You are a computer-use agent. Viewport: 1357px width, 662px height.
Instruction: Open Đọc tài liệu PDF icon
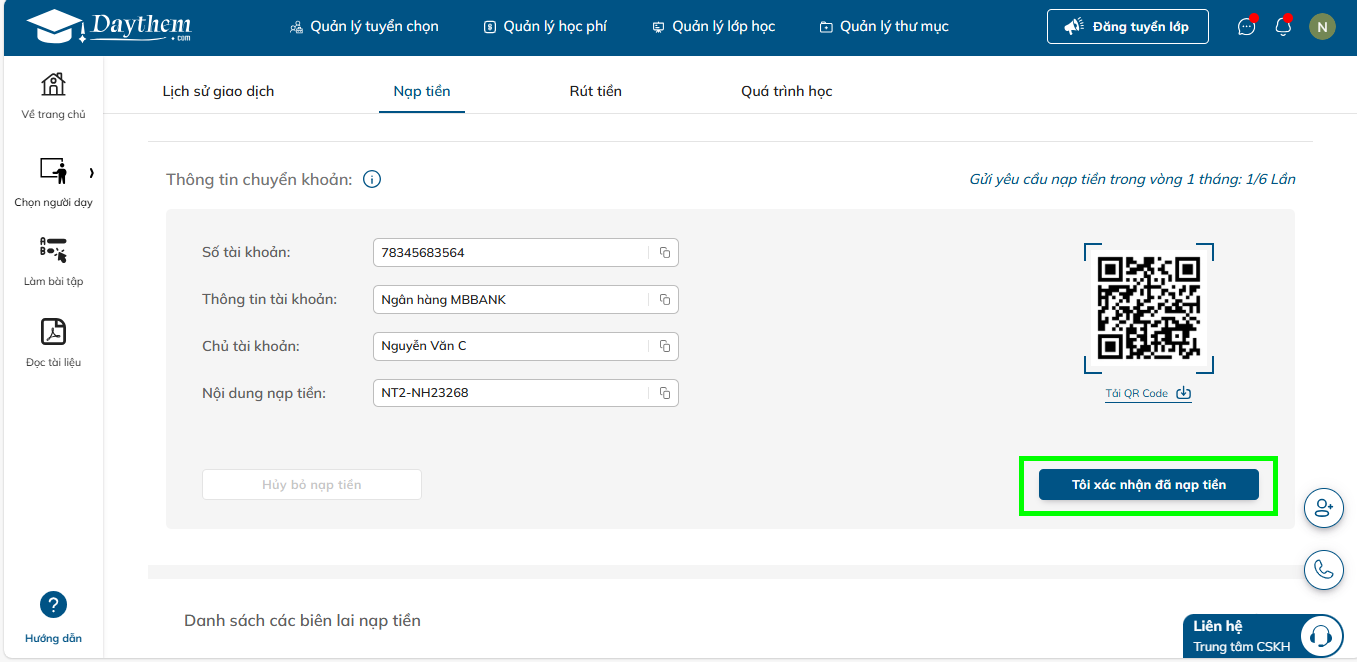pos(53,331)
